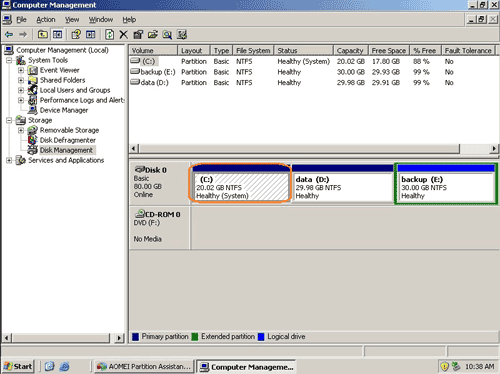Select the (C:) volume row in list
Viewport: 500px width, 374px height.
click(x=313, y=61)
